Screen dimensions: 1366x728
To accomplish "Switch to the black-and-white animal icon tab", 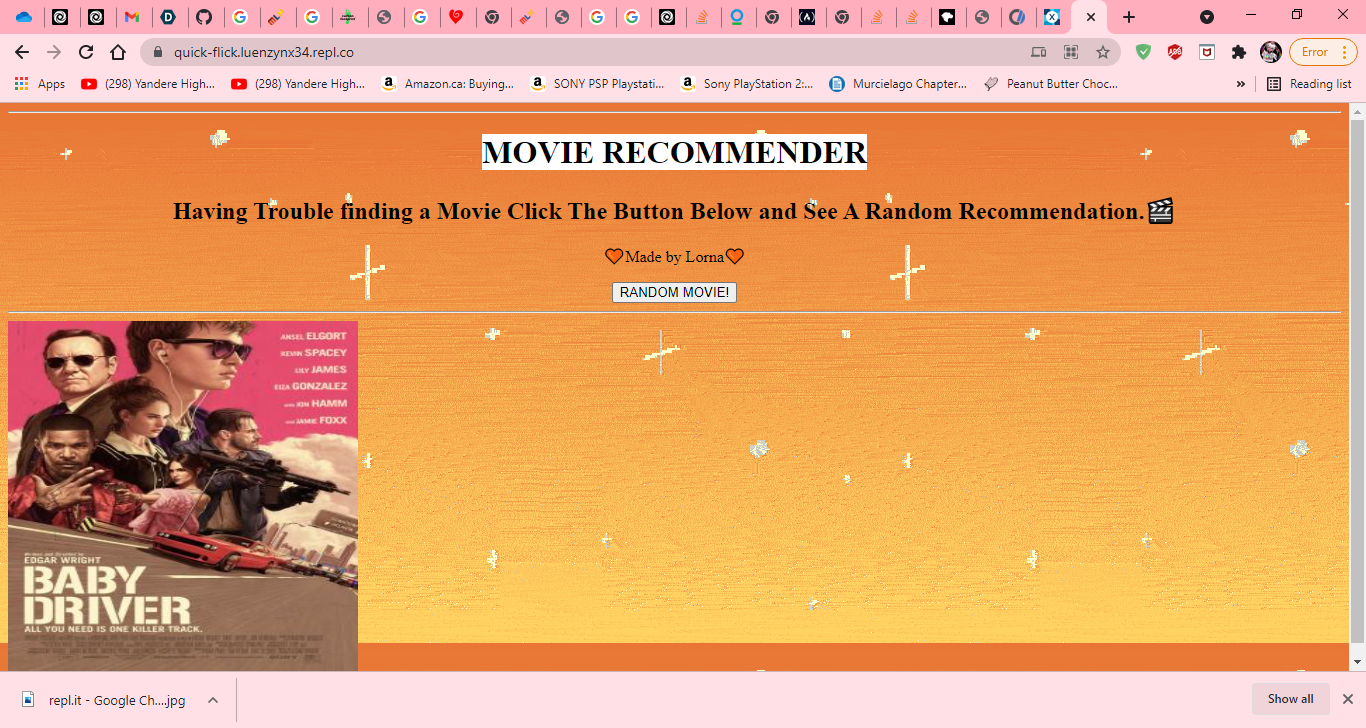I will [x=945, y=17].
